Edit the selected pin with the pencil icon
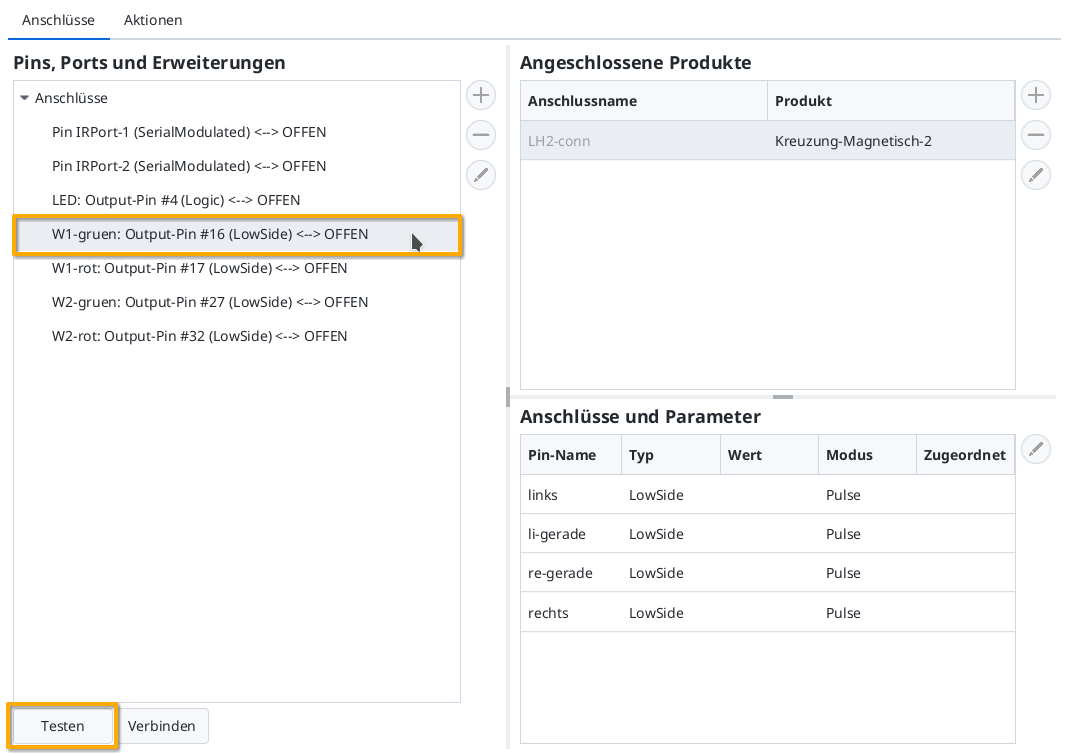 click(x=481, y=175)
